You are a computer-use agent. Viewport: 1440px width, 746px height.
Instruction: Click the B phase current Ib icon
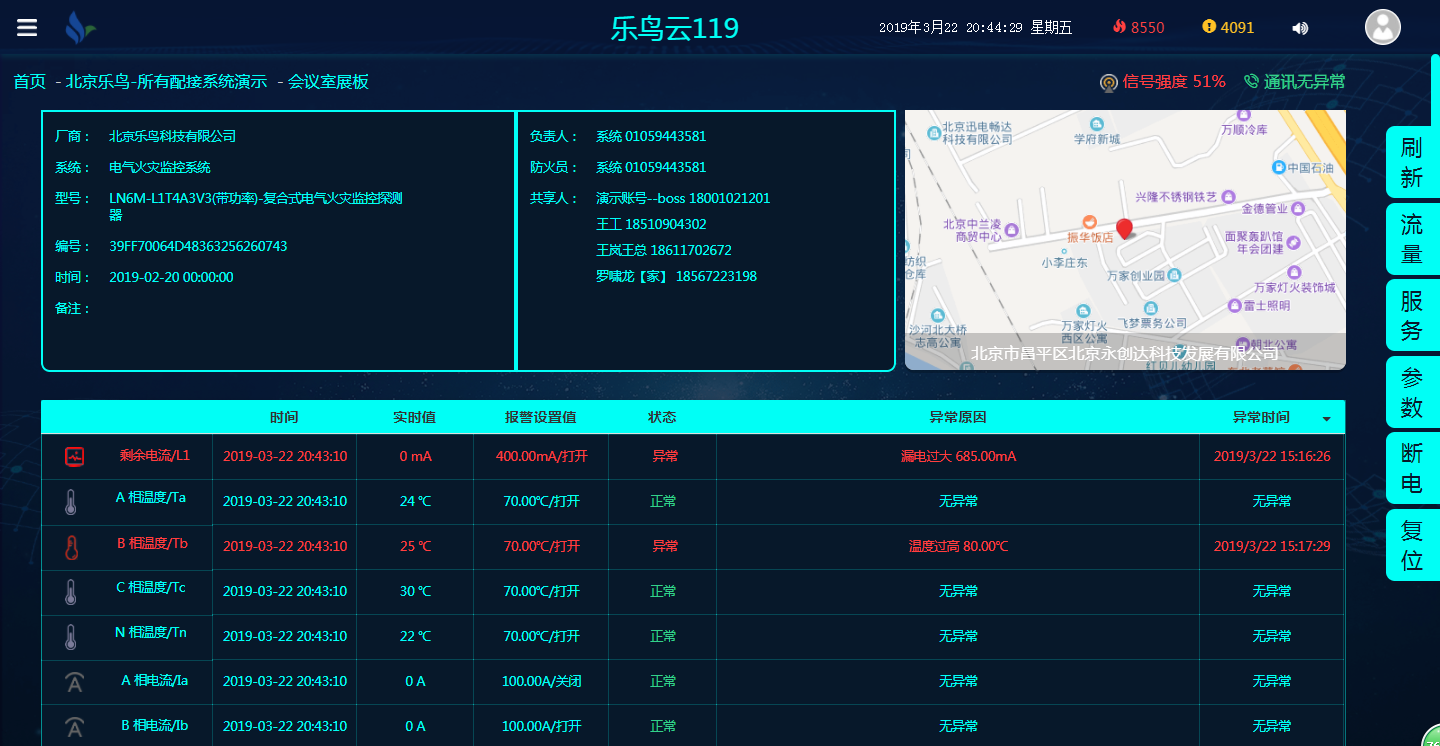pos(75,727)
